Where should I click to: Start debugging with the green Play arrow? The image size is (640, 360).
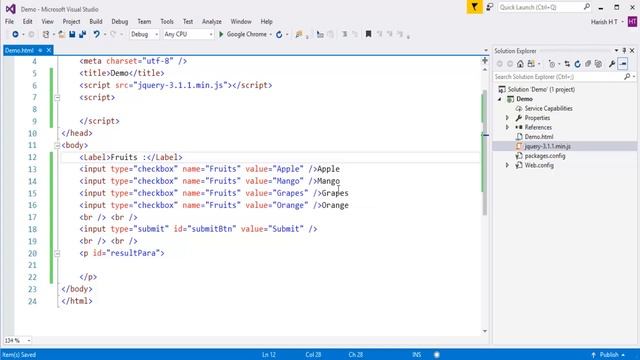point(221,35)
